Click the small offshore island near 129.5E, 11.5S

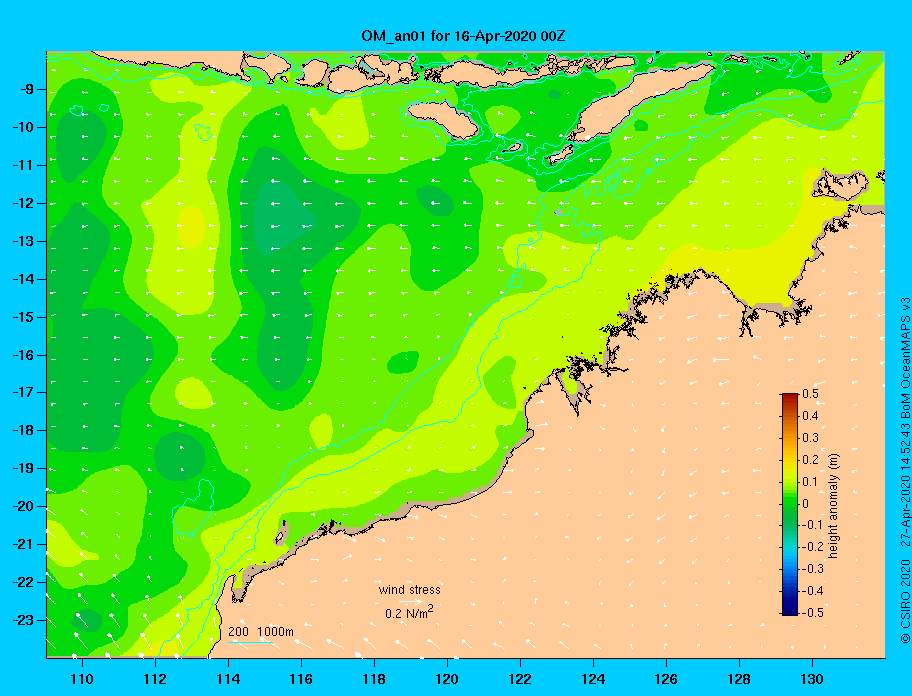840,184
